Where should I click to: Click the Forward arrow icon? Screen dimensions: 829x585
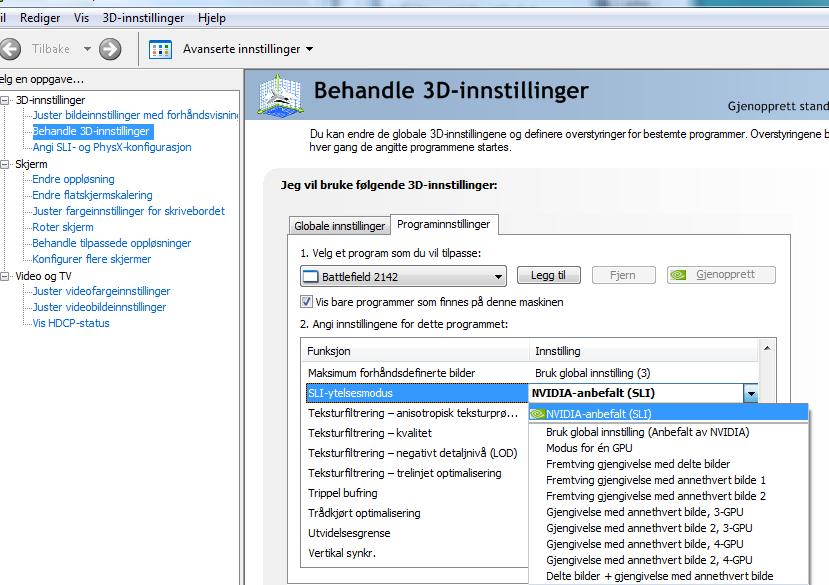point(110,49)
